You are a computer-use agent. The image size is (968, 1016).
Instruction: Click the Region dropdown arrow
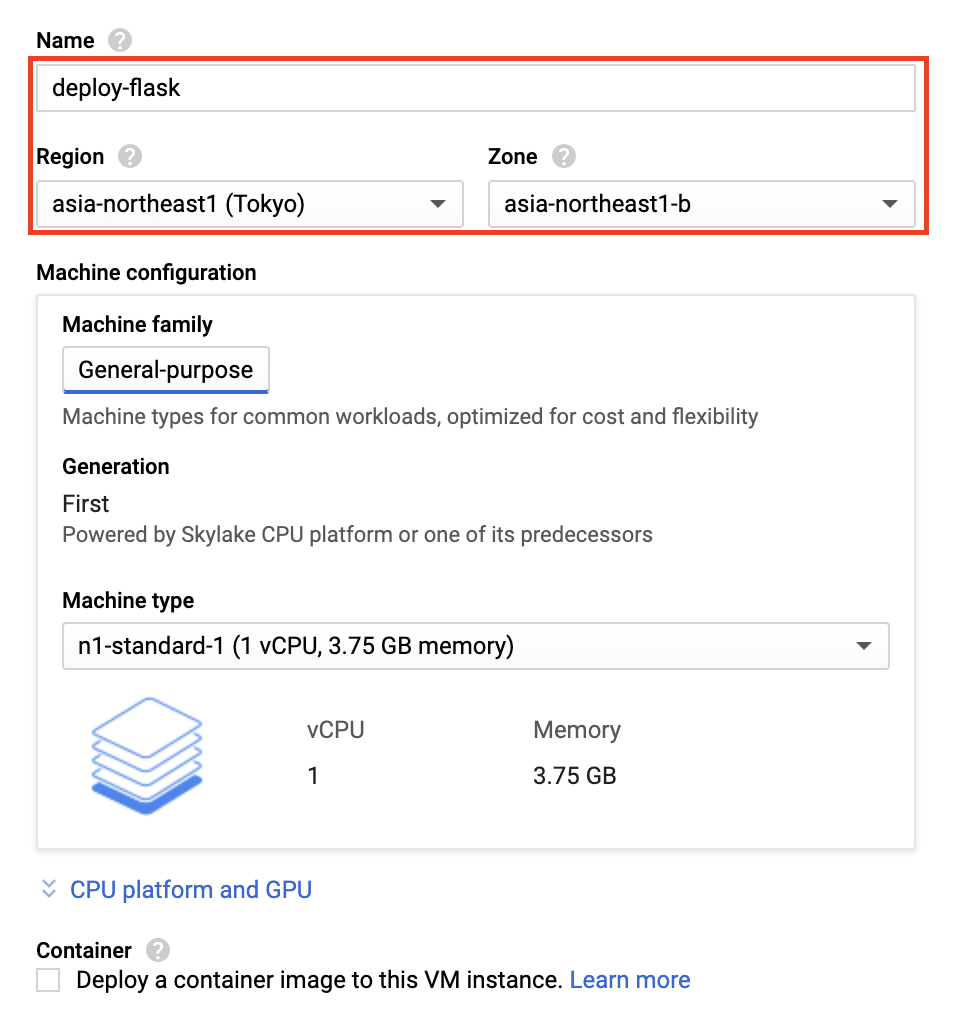coord(437,204)
